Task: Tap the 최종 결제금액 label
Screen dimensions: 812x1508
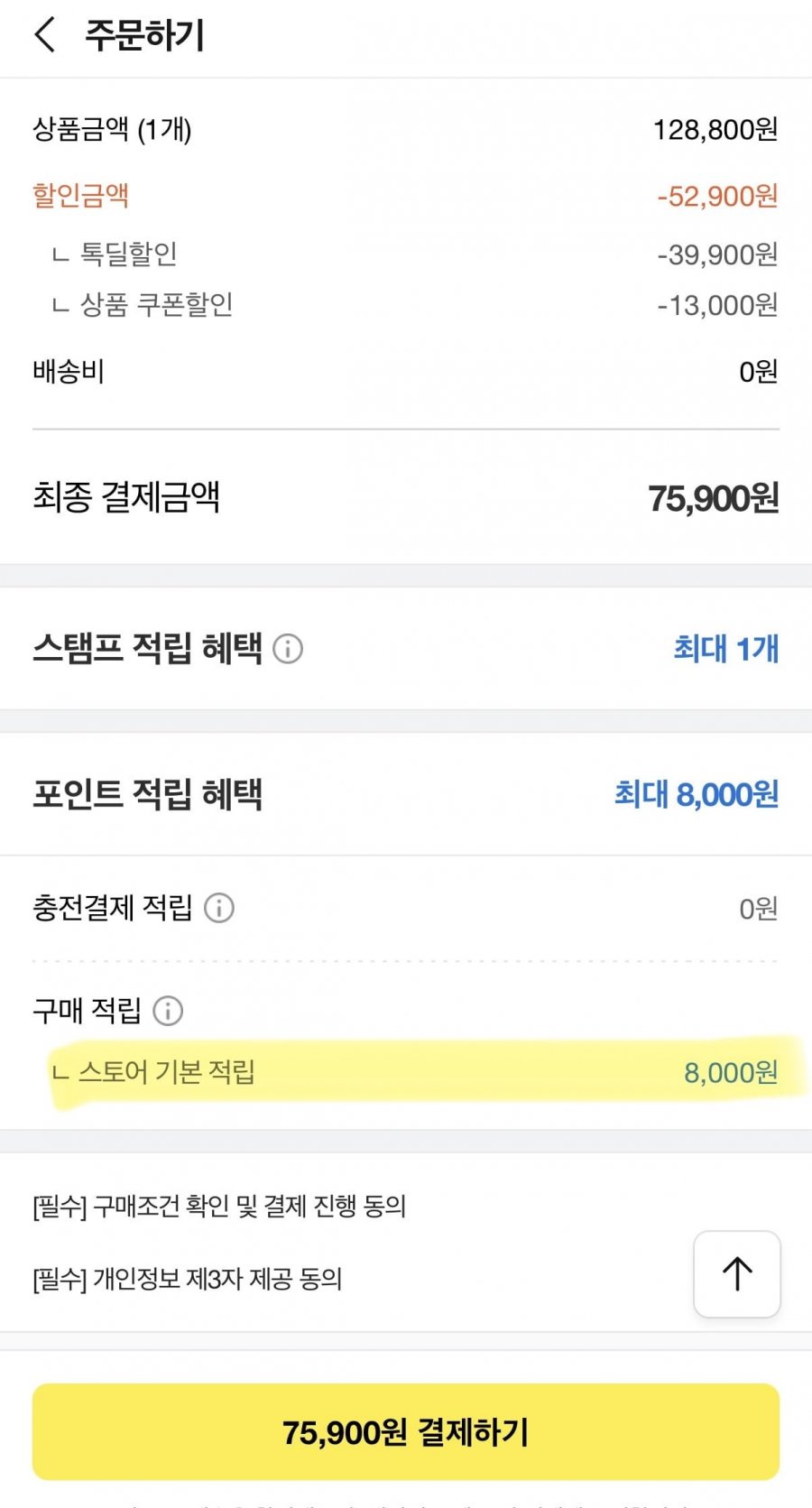Action: [x=126, y=497]
